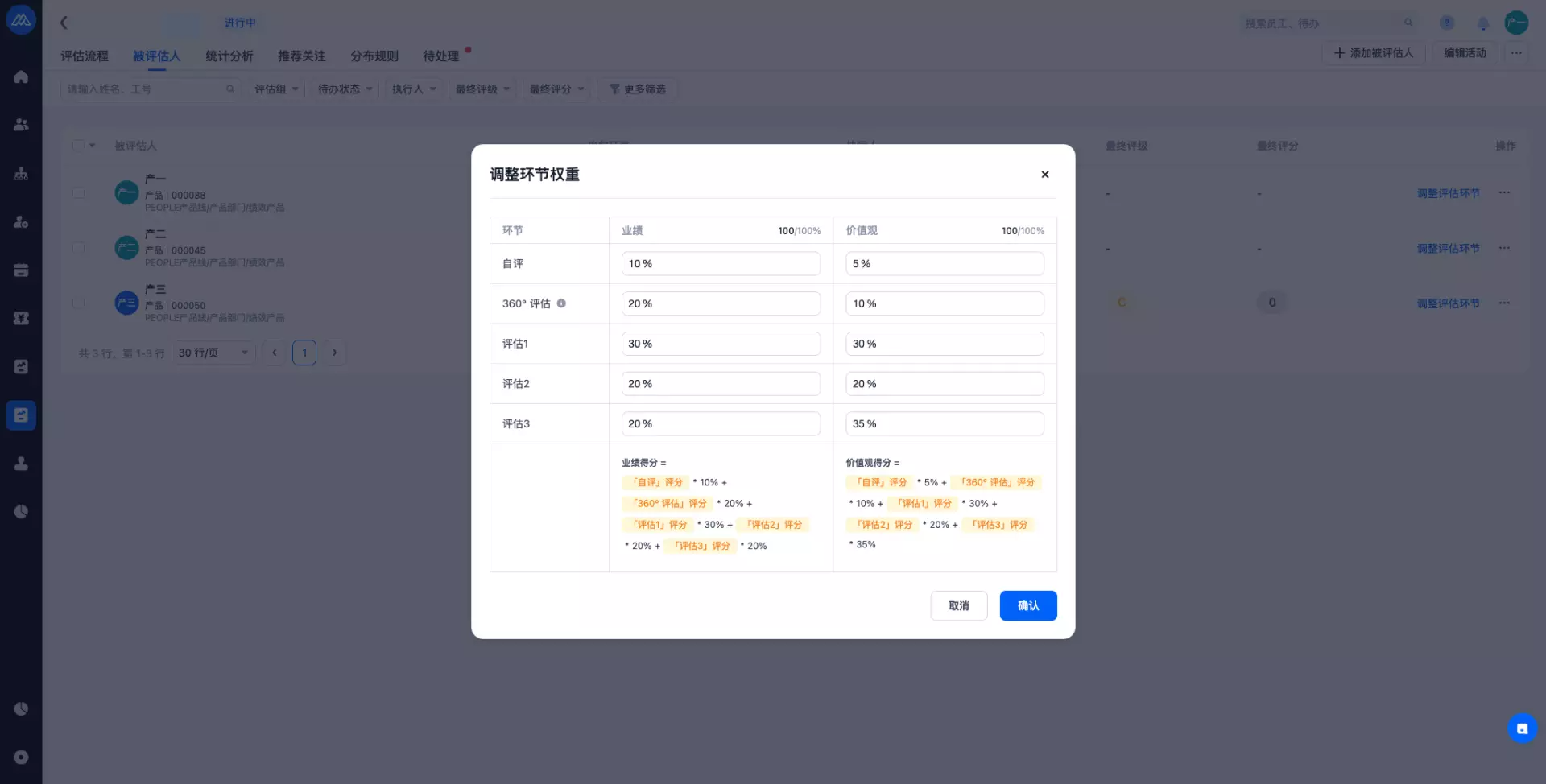1546x784 pixels.
Task: Click the info icon beside 360° 评估
Action: coord(561,303)
